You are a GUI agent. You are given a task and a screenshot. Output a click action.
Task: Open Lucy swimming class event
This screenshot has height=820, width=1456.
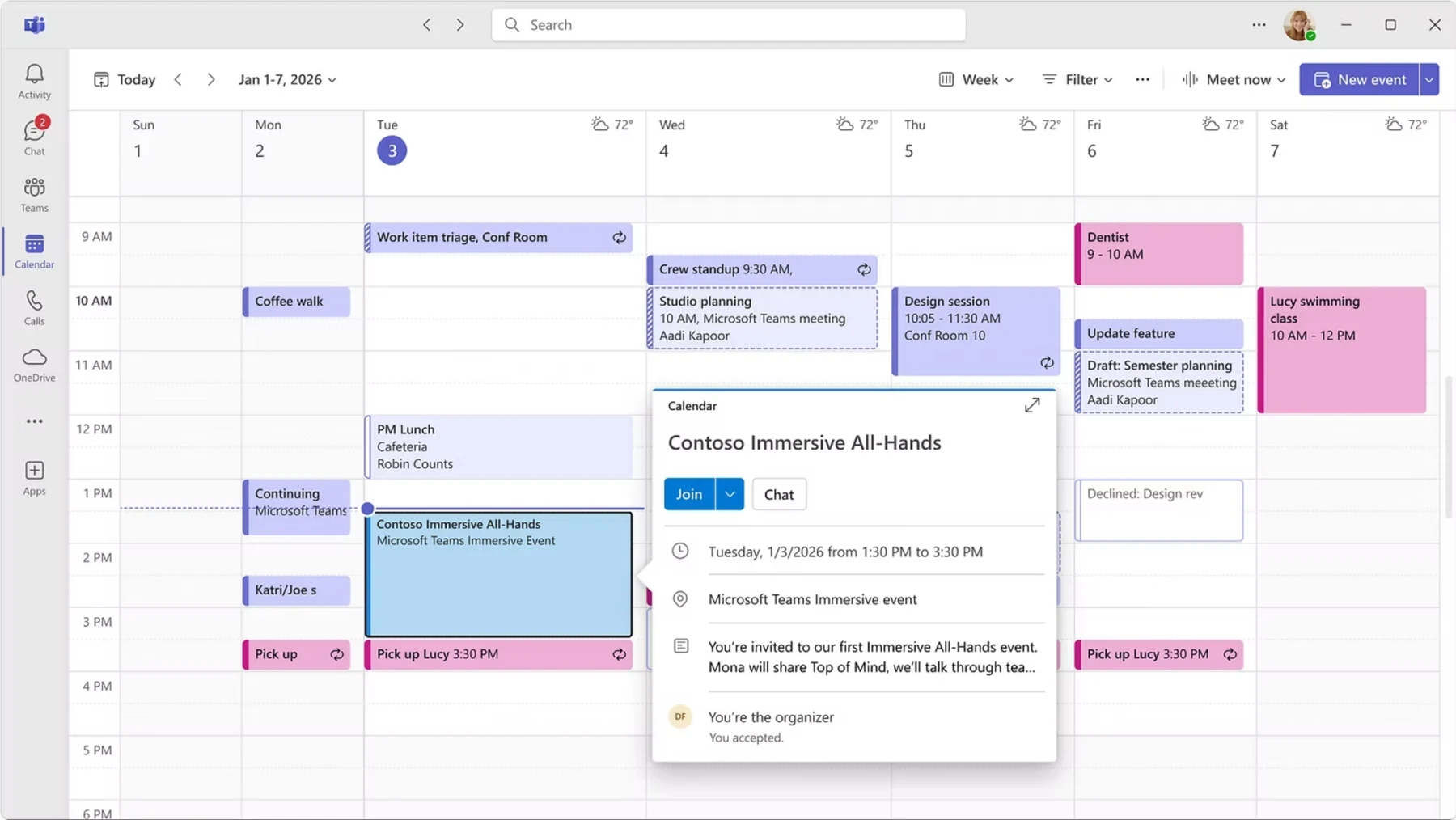pos(1342,350)
